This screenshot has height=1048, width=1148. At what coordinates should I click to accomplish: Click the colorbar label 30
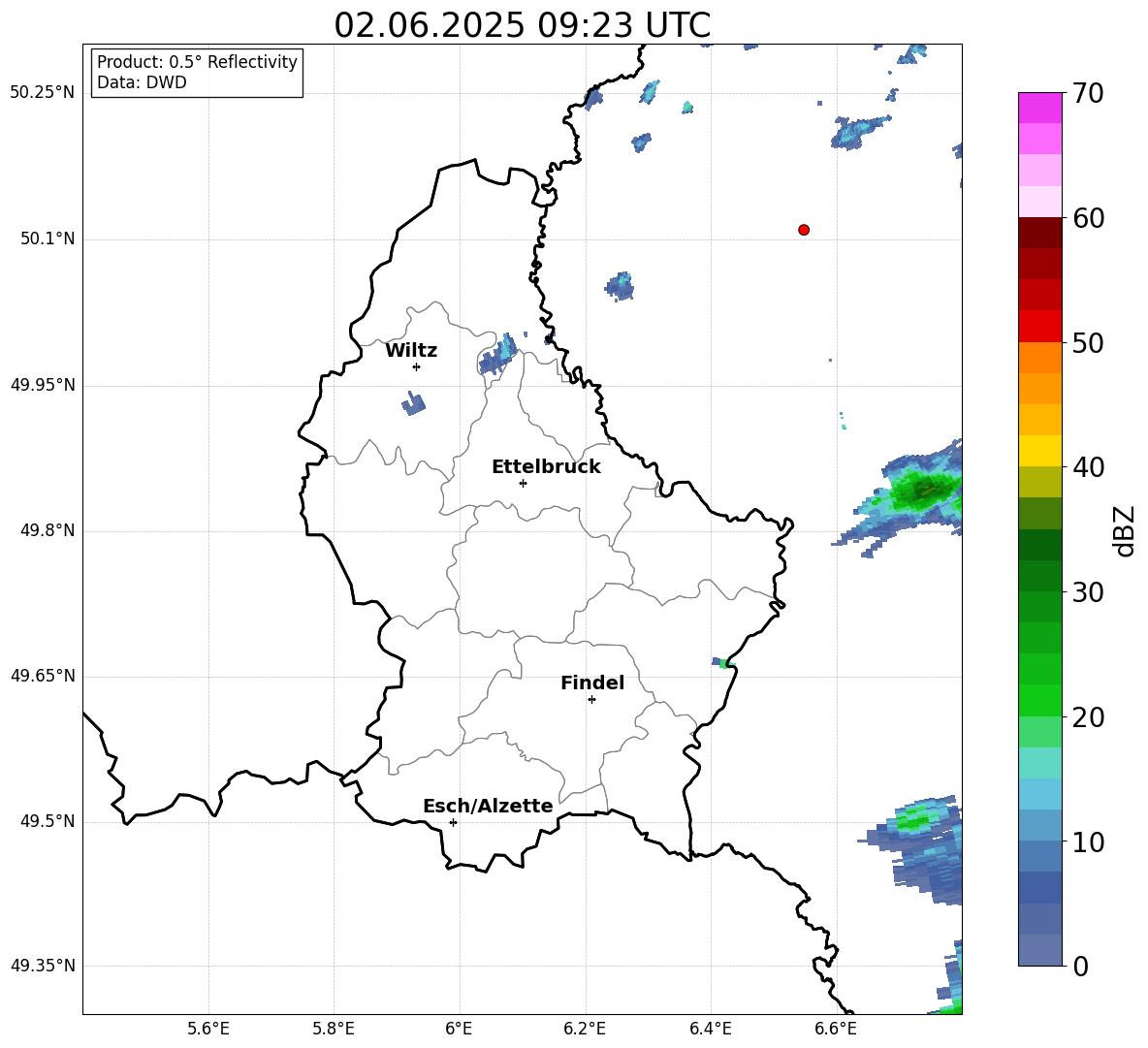click(1088, 592)
